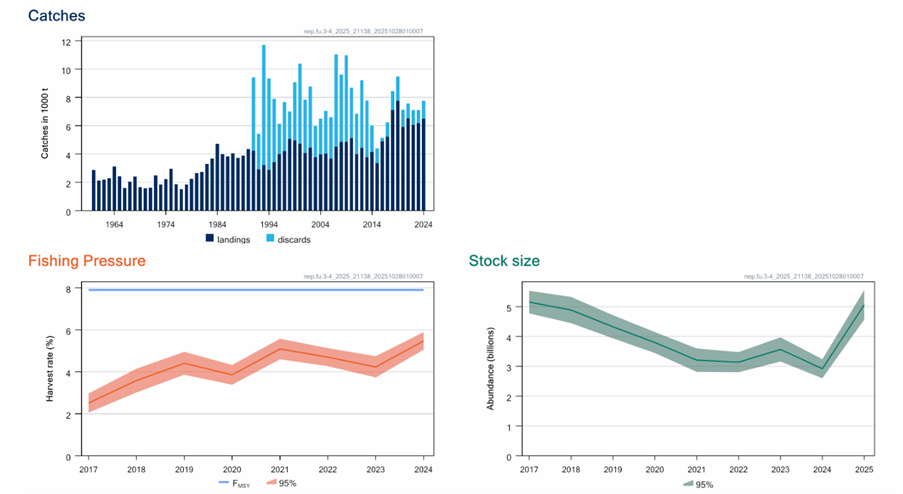Click the dark blue landings legend swatch
The width and height of the screenshot is (903, 494).
(x=210, y=238)
